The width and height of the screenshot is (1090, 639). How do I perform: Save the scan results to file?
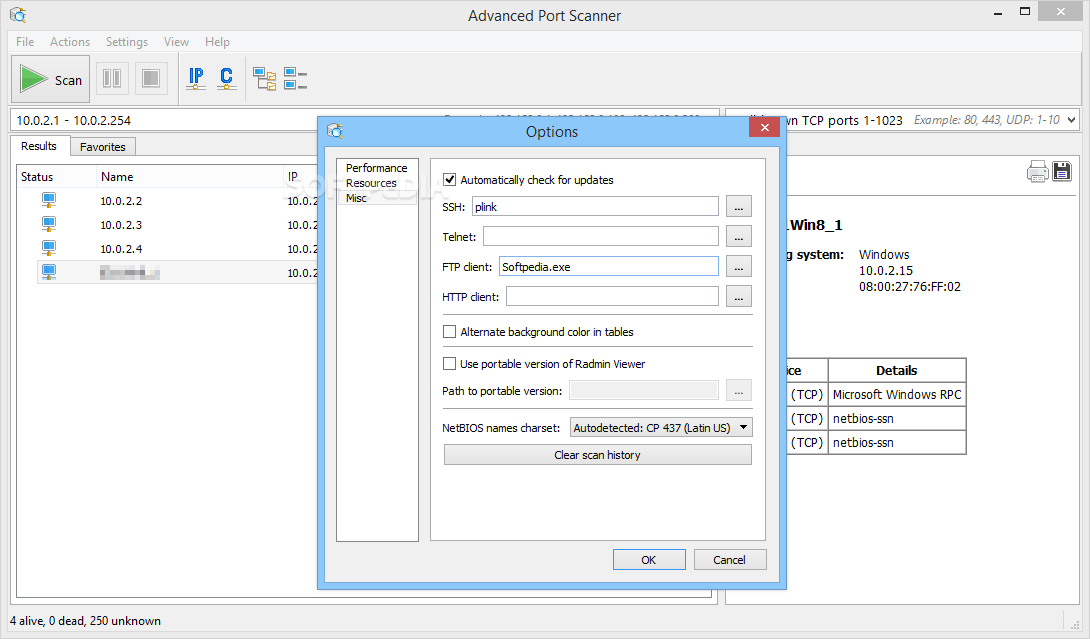click(x=1062, y=171)
